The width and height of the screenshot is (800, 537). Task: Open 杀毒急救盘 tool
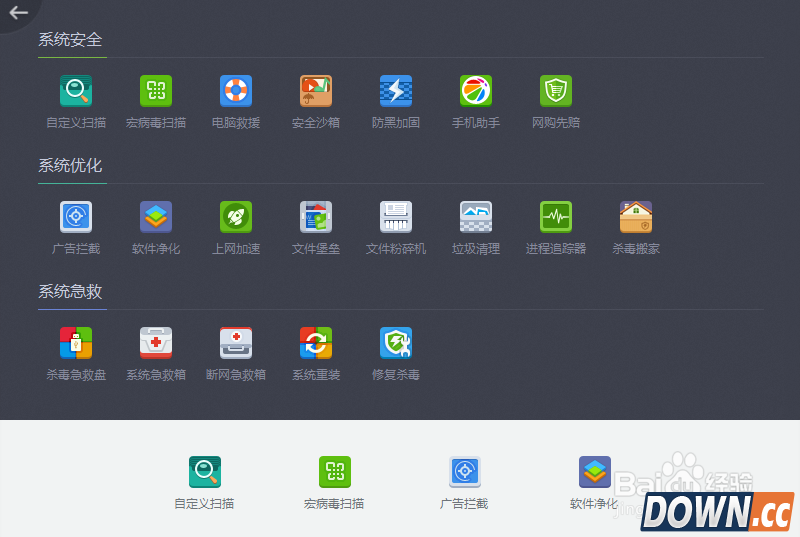[76, 343]
